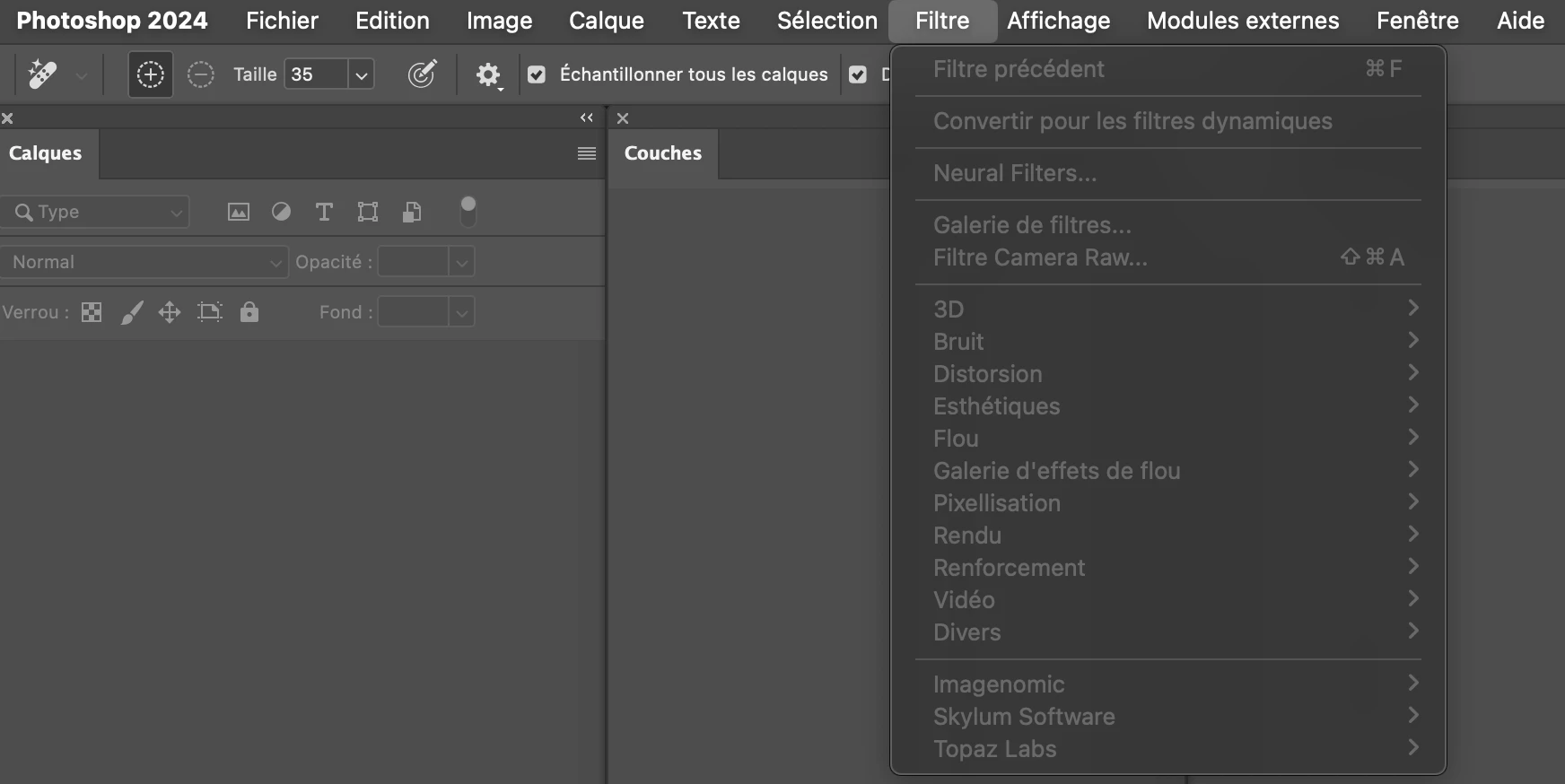Expand the Imagenomic submenu

coord(1167,684)
